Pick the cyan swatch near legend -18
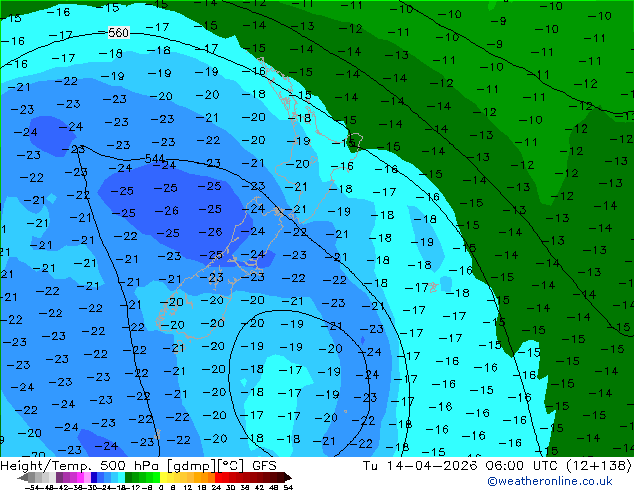Viewport: 634px width, 490px height. [121, 477]
